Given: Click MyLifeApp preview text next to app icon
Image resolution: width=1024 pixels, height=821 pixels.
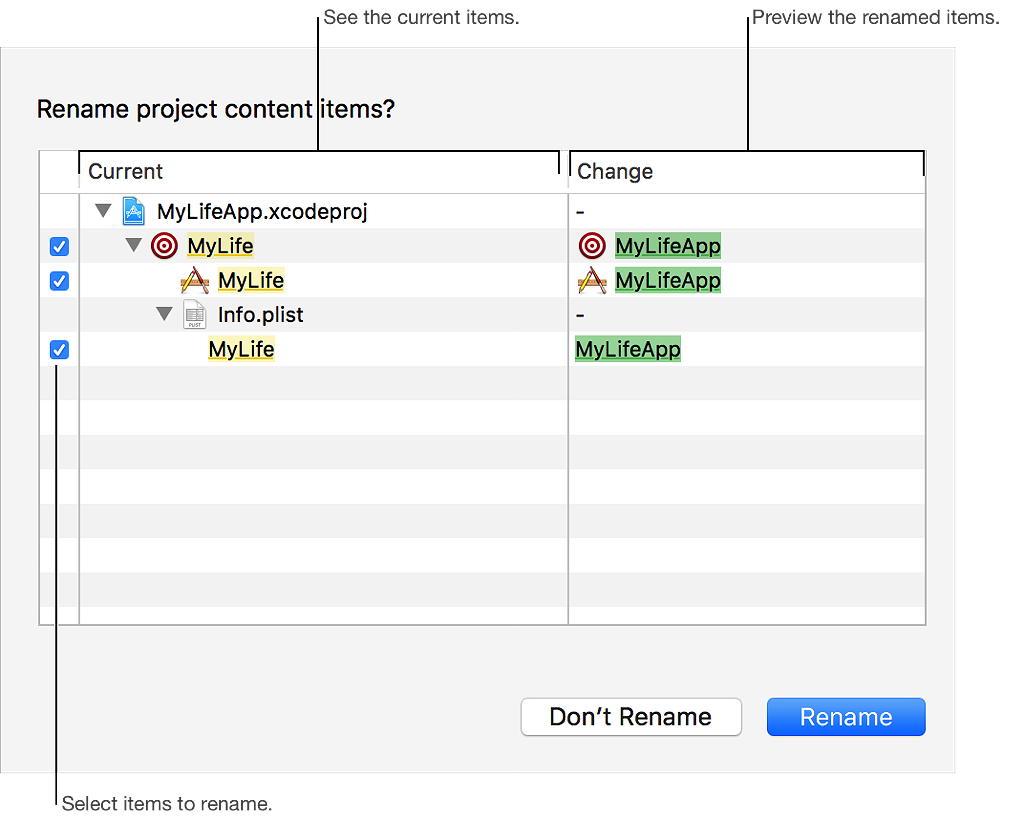Looking at the screenshot, I should pyautogui.click(x=667, y=281).
